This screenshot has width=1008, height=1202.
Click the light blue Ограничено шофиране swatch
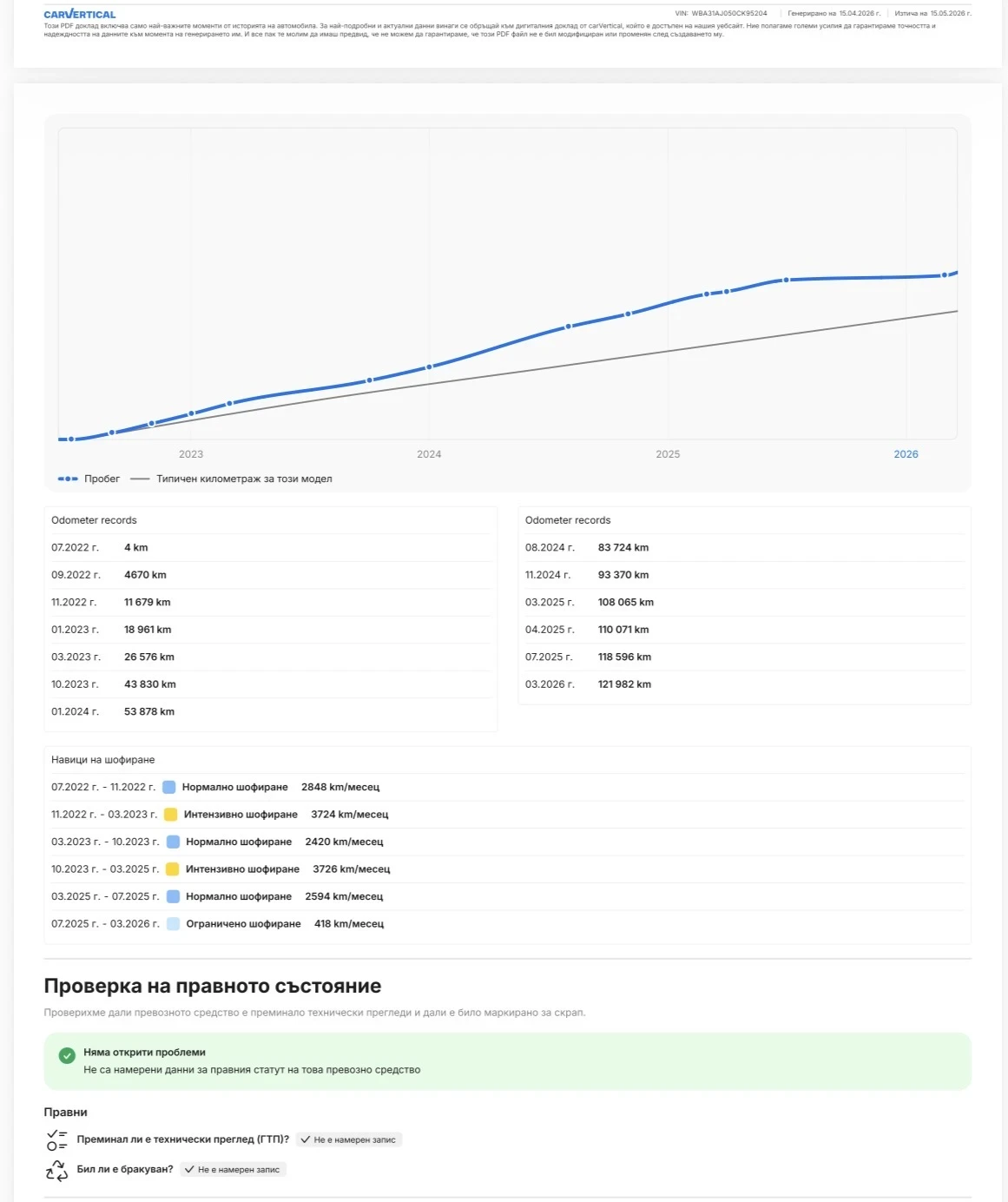[173, 924]
